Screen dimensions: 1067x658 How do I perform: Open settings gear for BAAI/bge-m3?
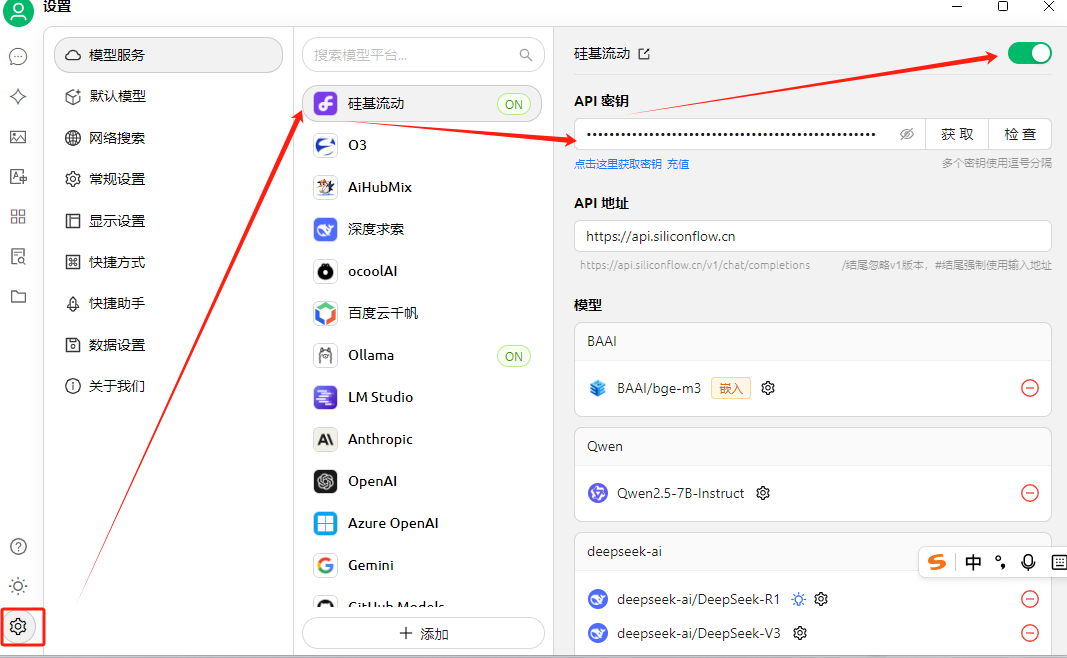coord(768,388)
